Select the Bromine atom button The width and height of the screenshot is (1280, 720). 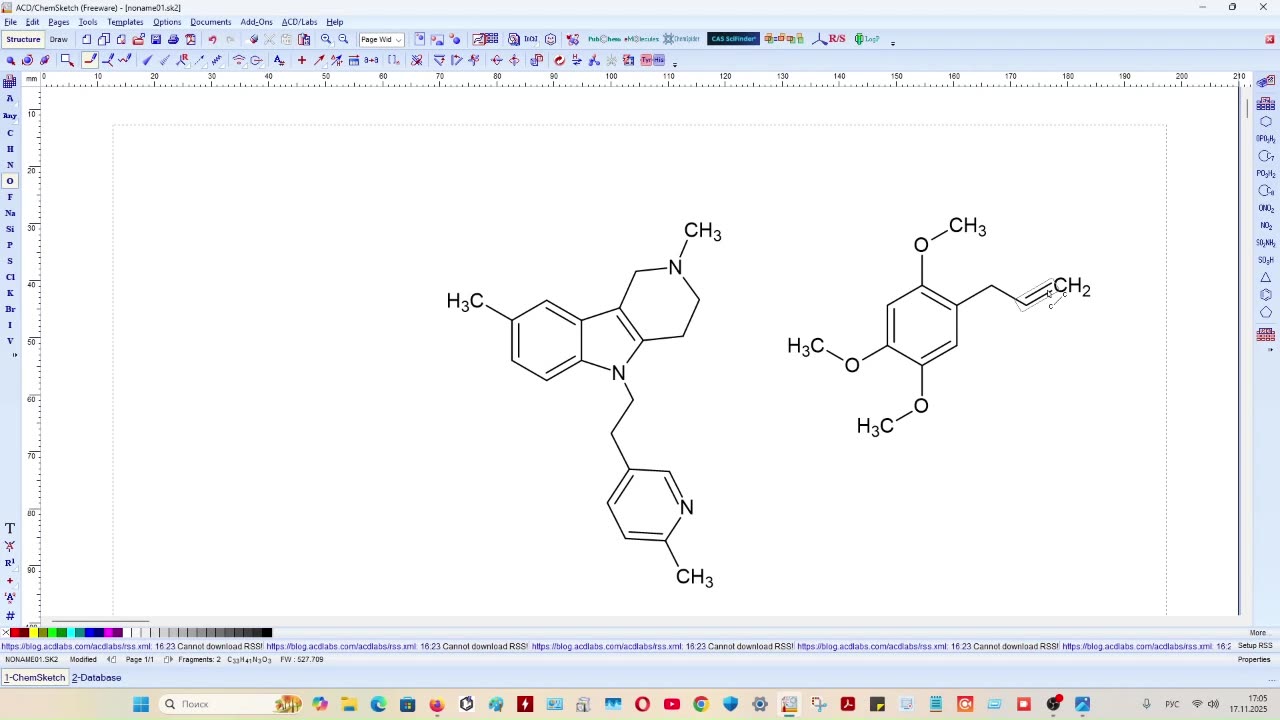[x=10, y=309]
